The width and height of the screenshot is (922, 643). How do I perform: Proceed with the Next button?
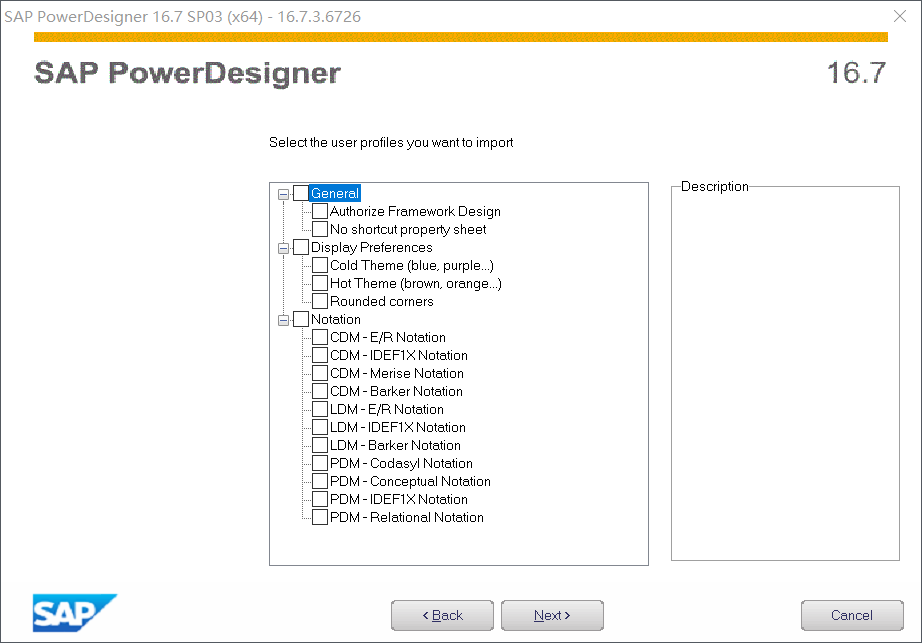click(x=552, y=615)
